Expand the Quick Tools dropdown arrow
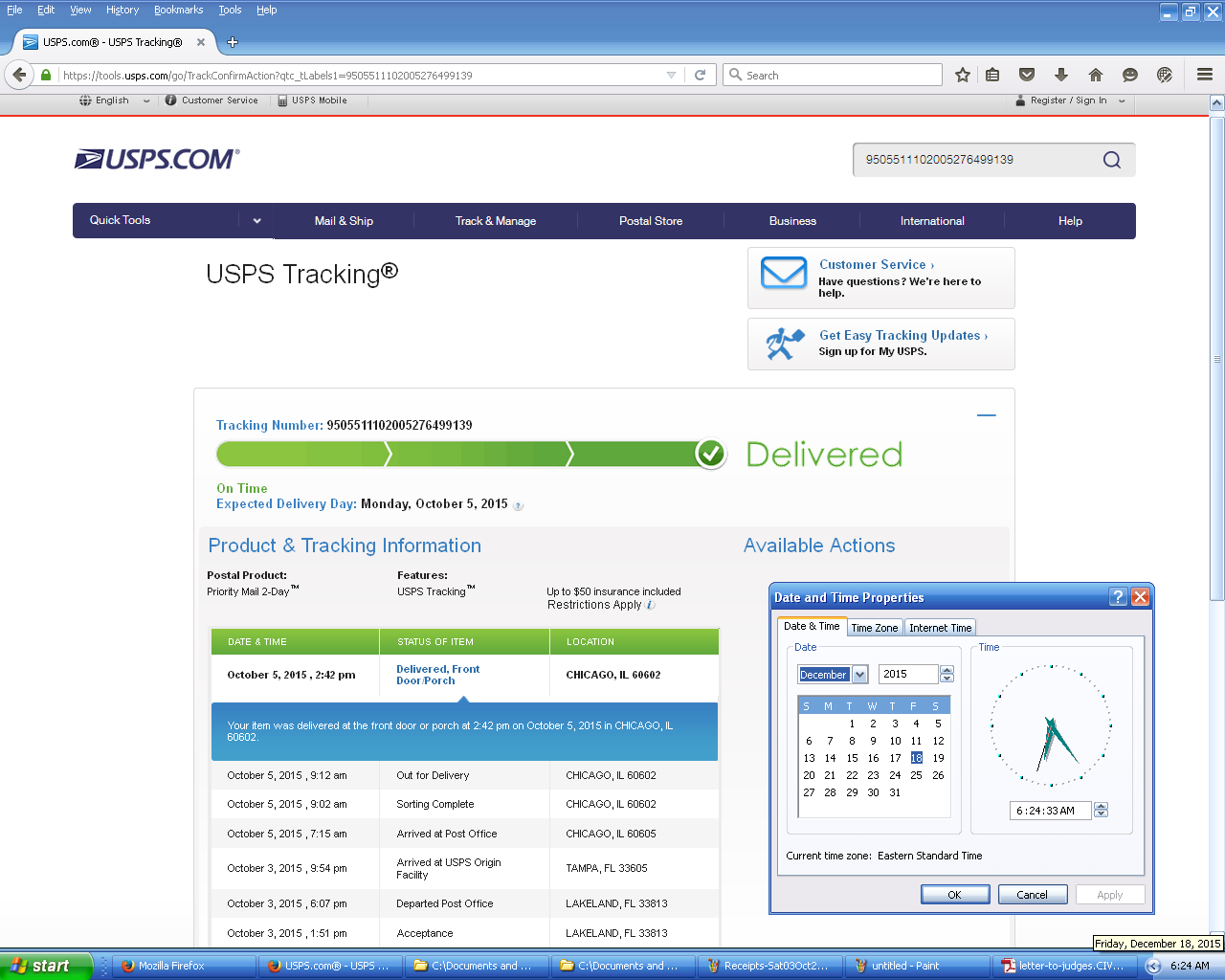This screenshot has width=1225, height=980. pos(256,221)
